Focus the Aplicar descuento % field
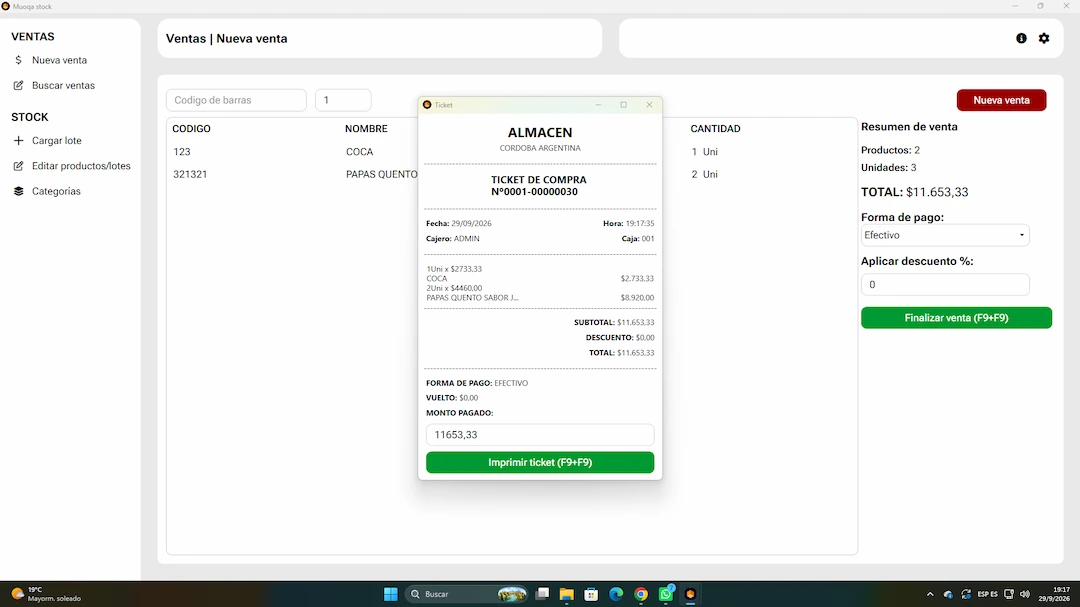 pyautogui.click(x=945, y=285)
